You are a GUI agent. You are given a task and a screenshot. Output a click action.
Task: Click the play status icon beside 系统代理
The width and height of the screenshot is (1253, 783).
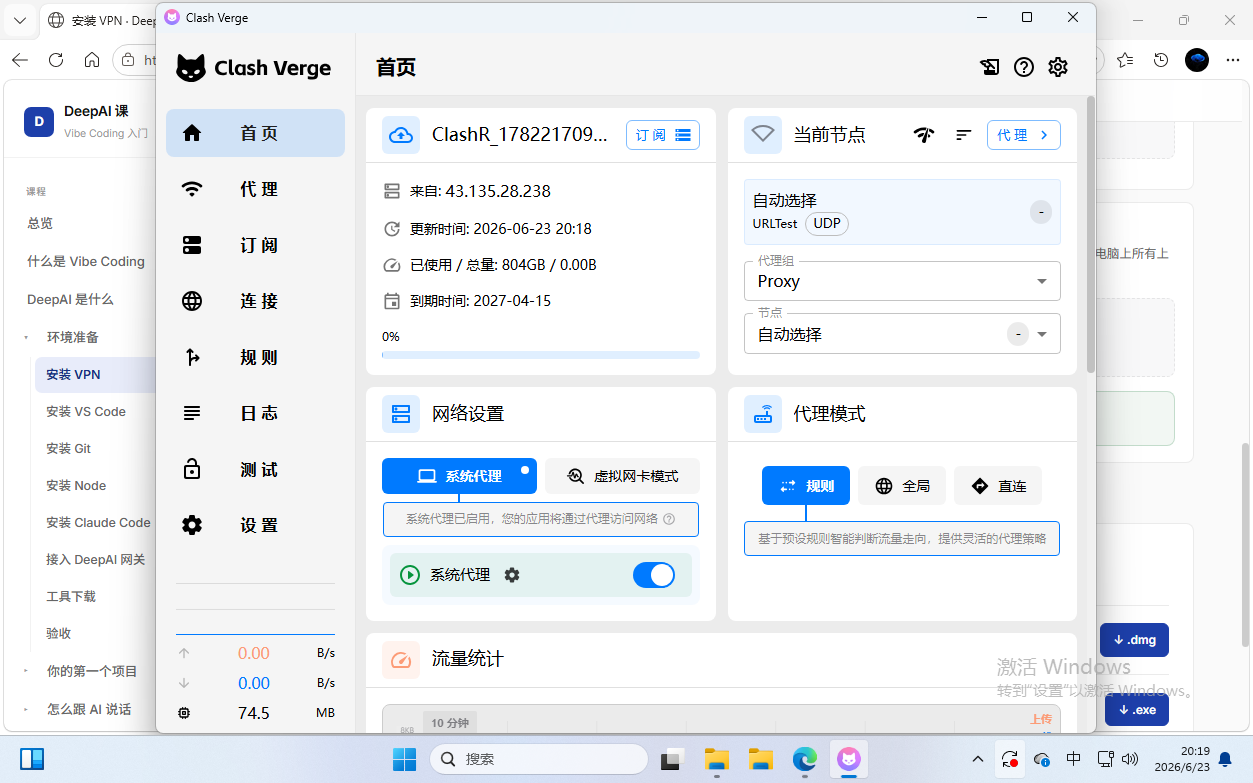coord(410,575)
